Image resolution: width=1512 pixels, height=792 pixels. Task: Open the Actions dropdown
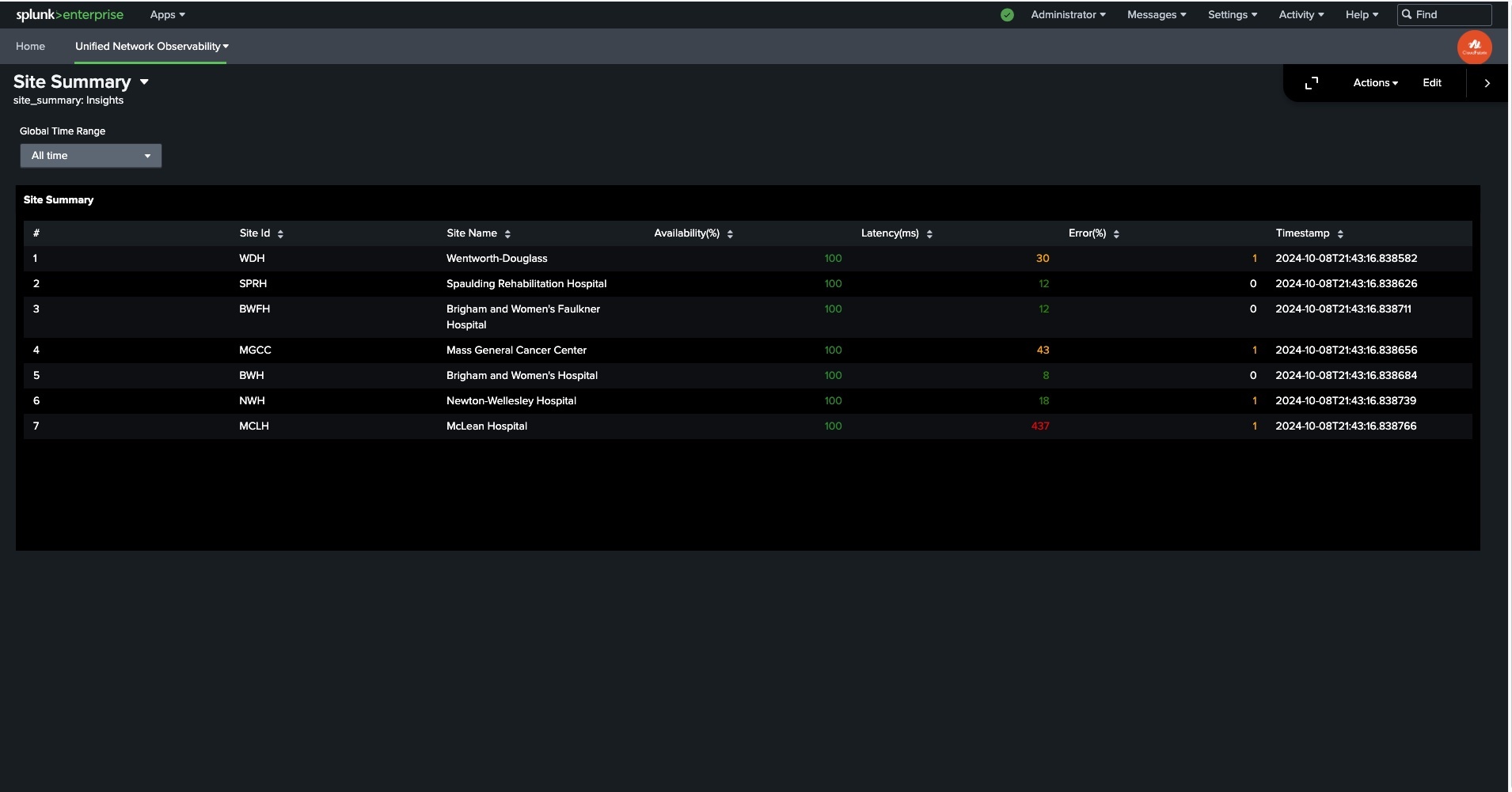[1375, 83]
